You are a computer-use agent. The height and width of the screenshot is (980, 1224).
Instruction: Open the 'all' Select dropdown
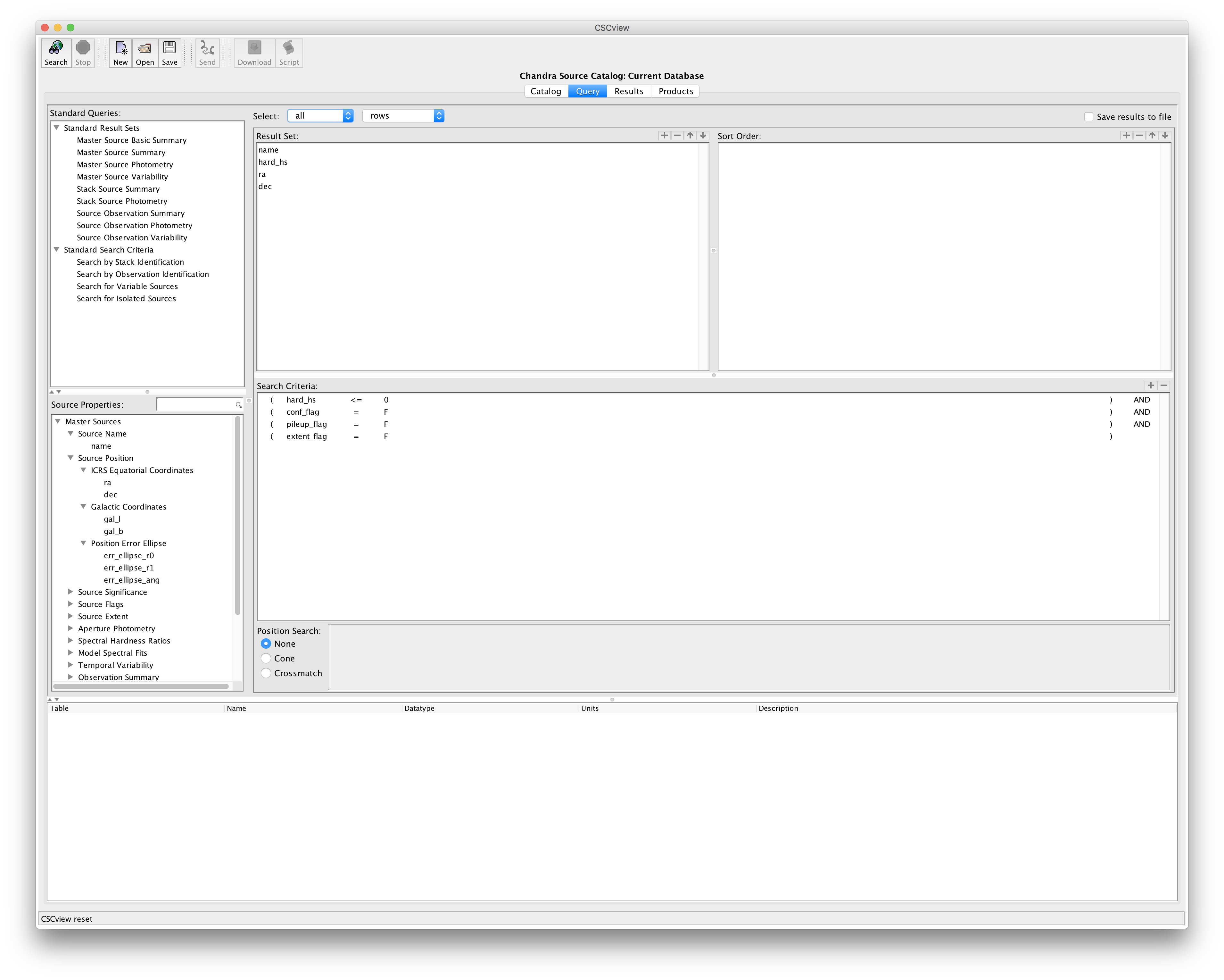[320, 116]
